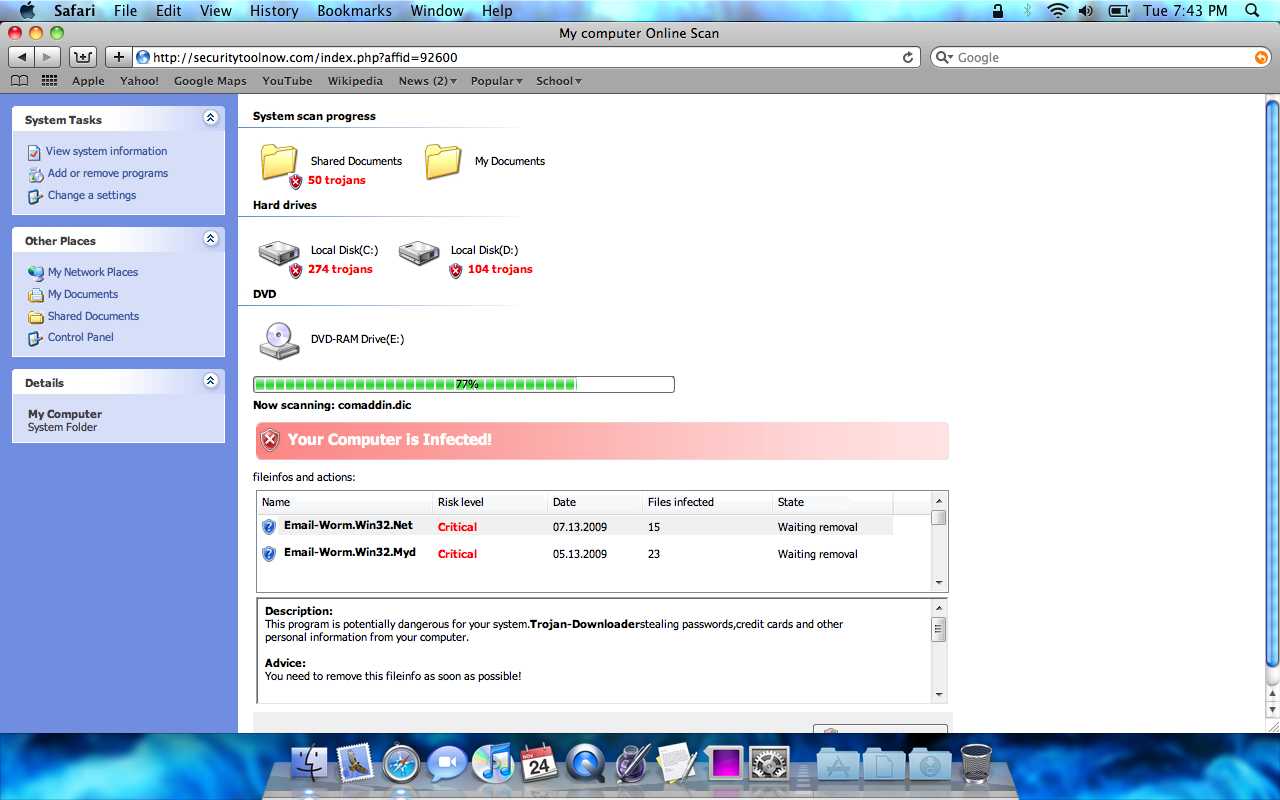Open iChat from the dock
Image resolution: width=1280 pixels, height=800 pixels.
[447, 764]
